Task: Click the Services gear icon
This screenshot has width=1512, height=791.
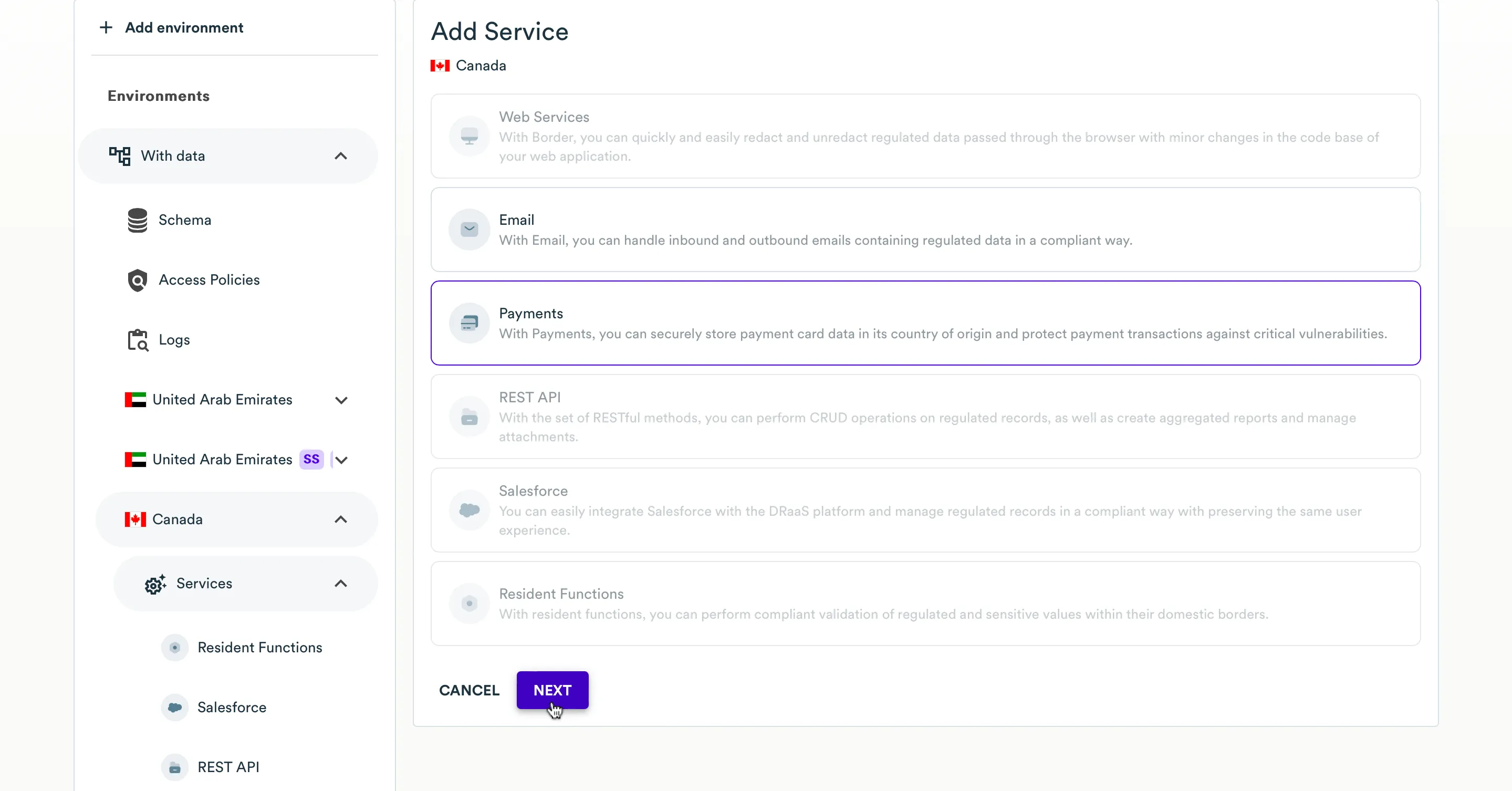Action: pos(155,584)
